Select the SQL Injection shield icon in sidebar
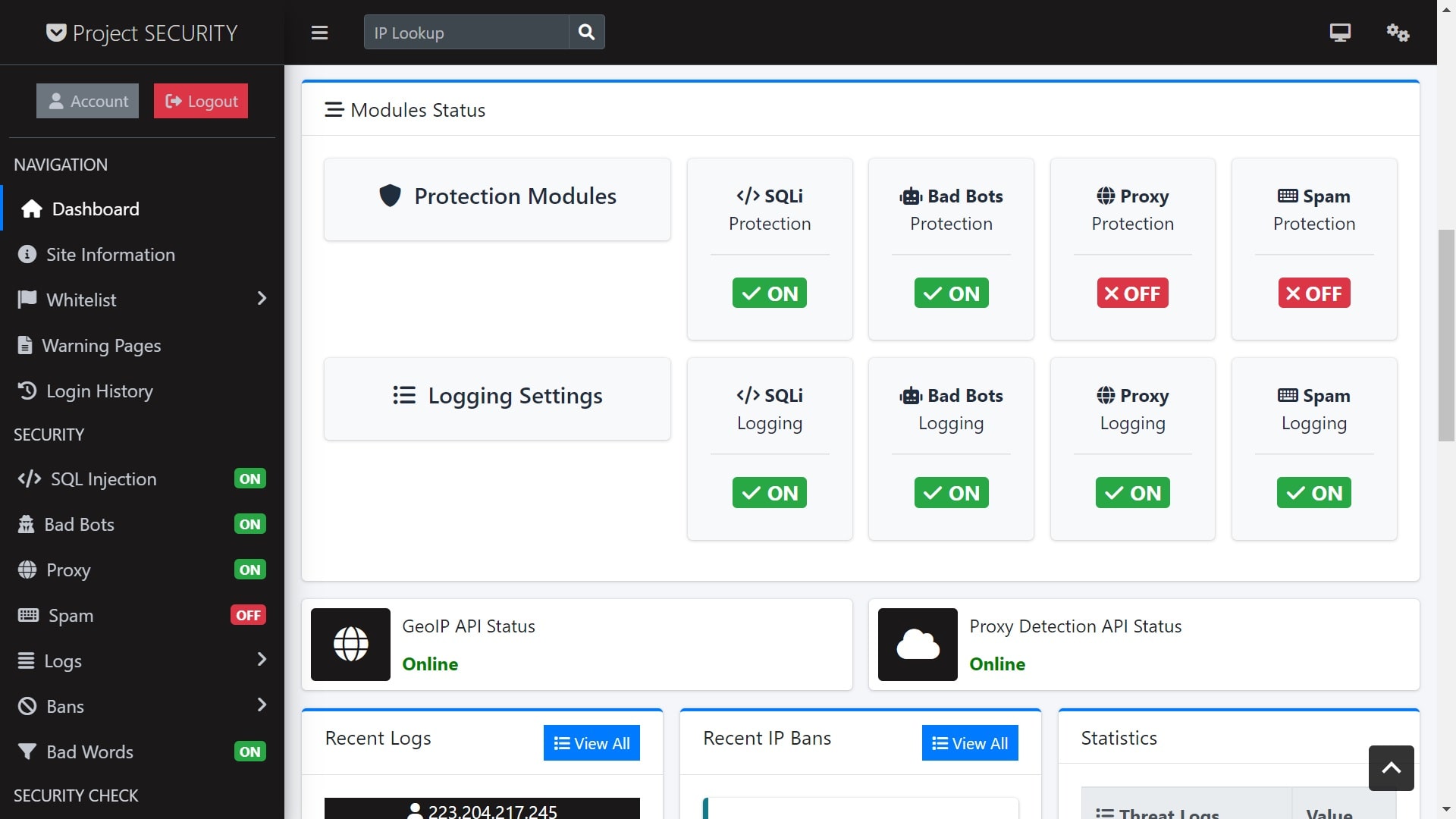1456x819 pixels. click(x=29, y=479)
